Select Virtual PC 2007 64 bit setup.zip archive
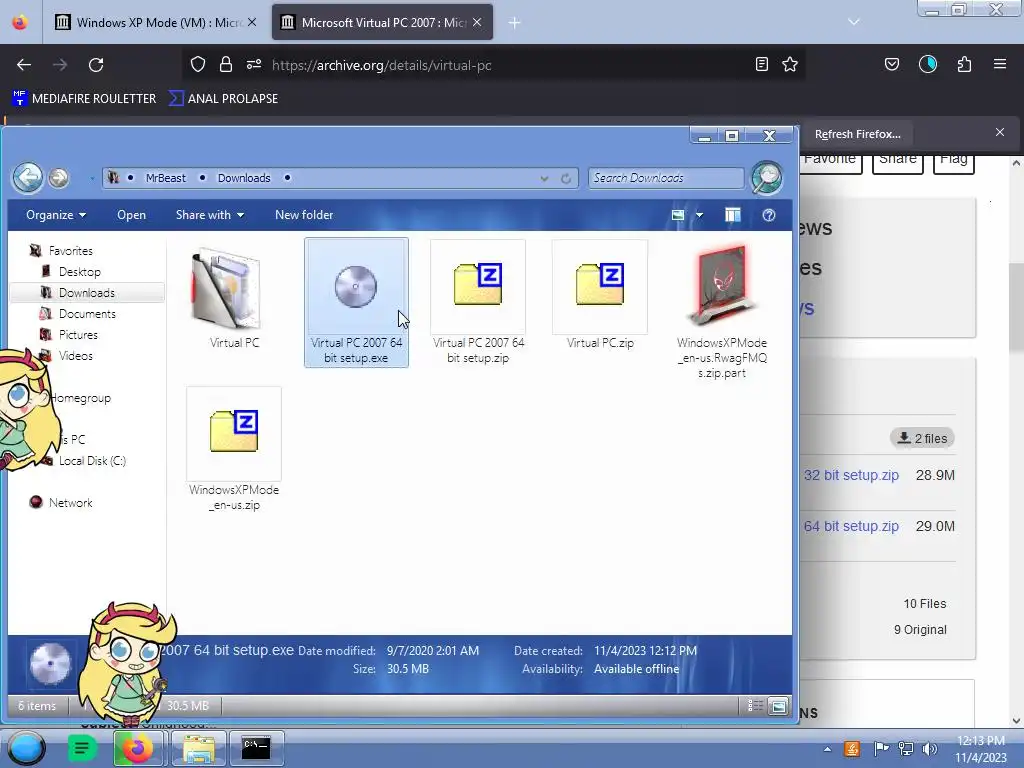Viewport: 1024px width, 768px height. (x=478, y=302)
